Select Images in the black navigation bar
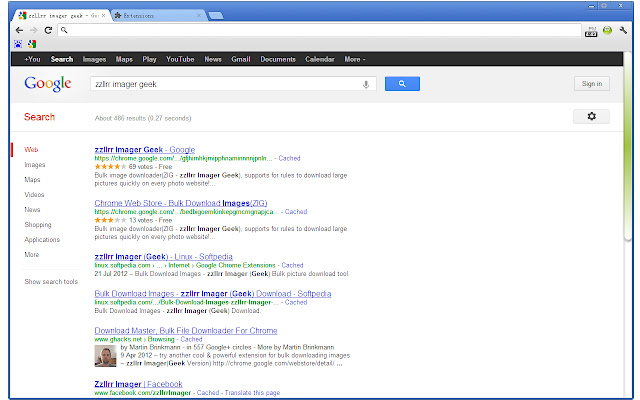640x400 pixels. tap(94, 59)
